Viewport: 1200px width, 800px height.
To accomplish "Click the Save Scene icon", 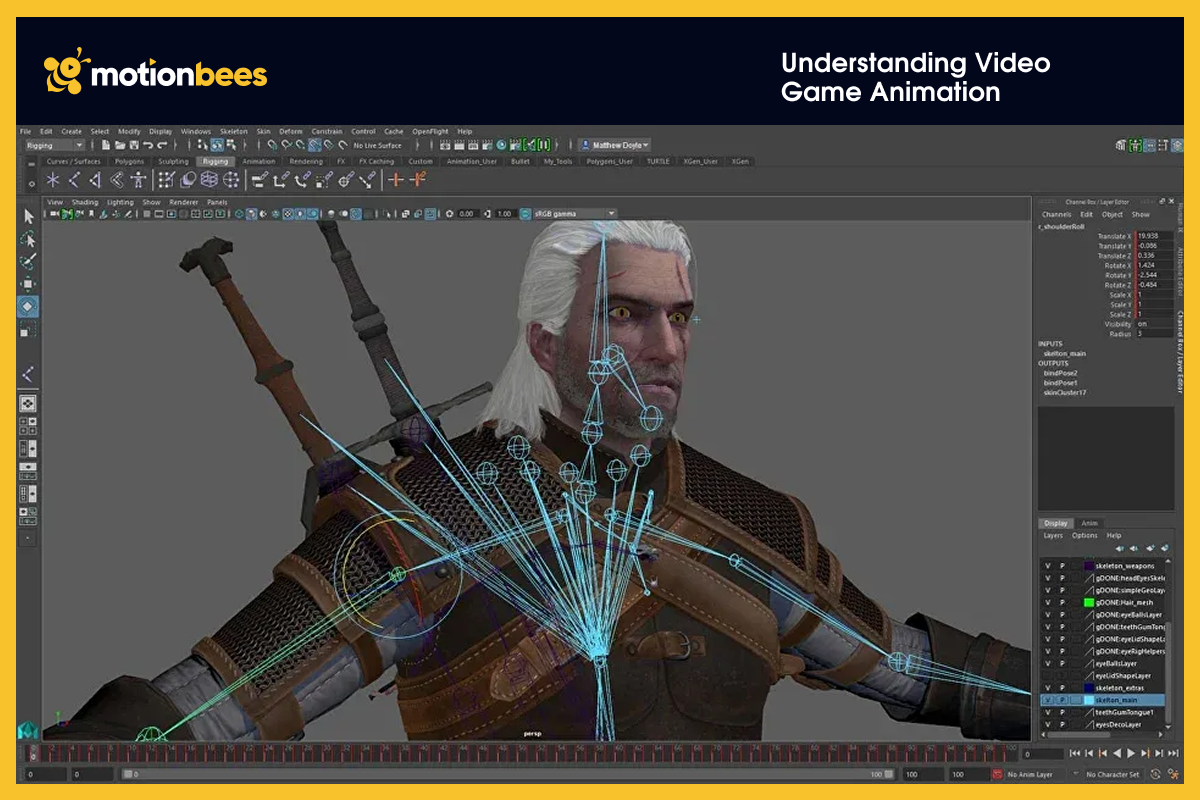I will tap(133, 146).
